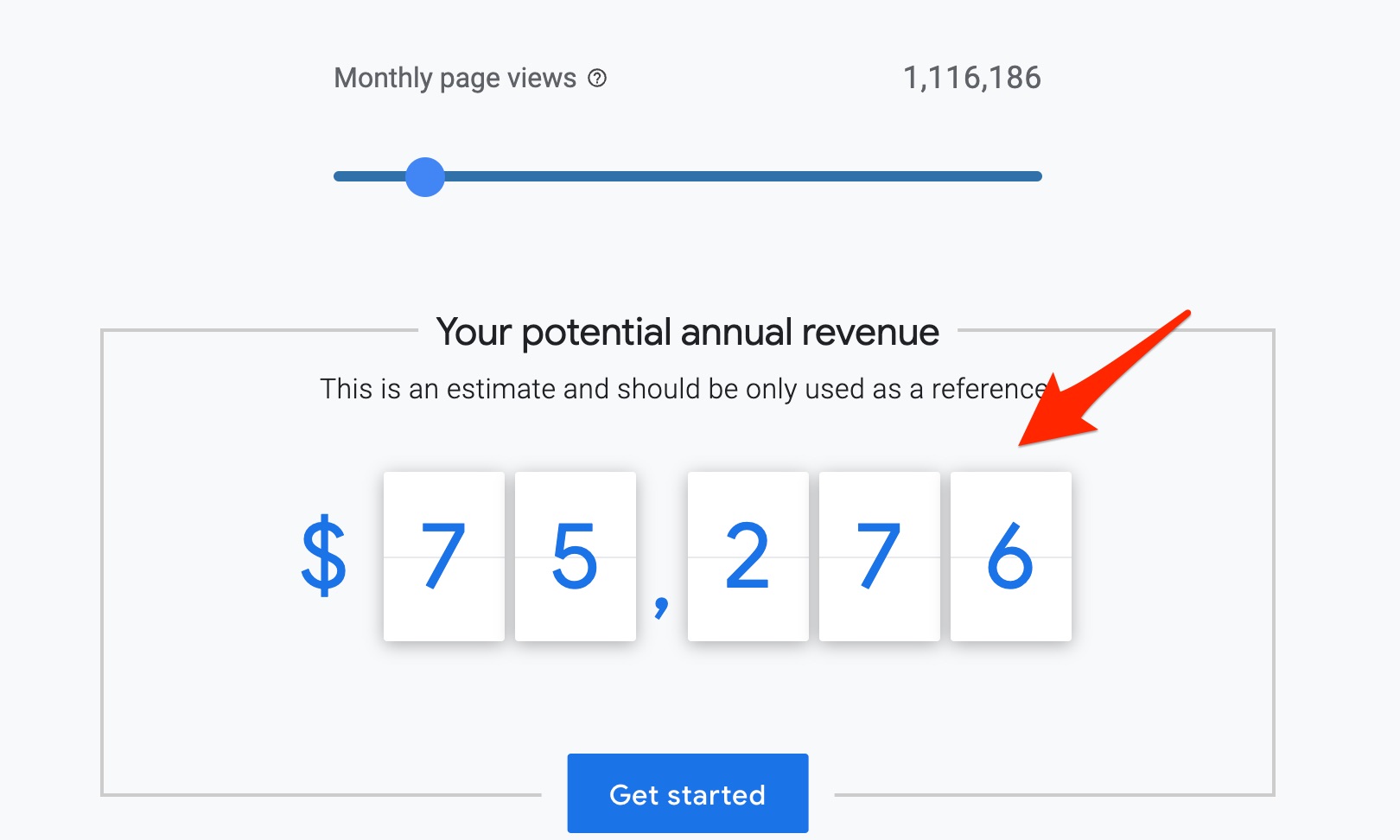1400x840 pixels.
Task: Click the Get started button
Action: (688, 793)
